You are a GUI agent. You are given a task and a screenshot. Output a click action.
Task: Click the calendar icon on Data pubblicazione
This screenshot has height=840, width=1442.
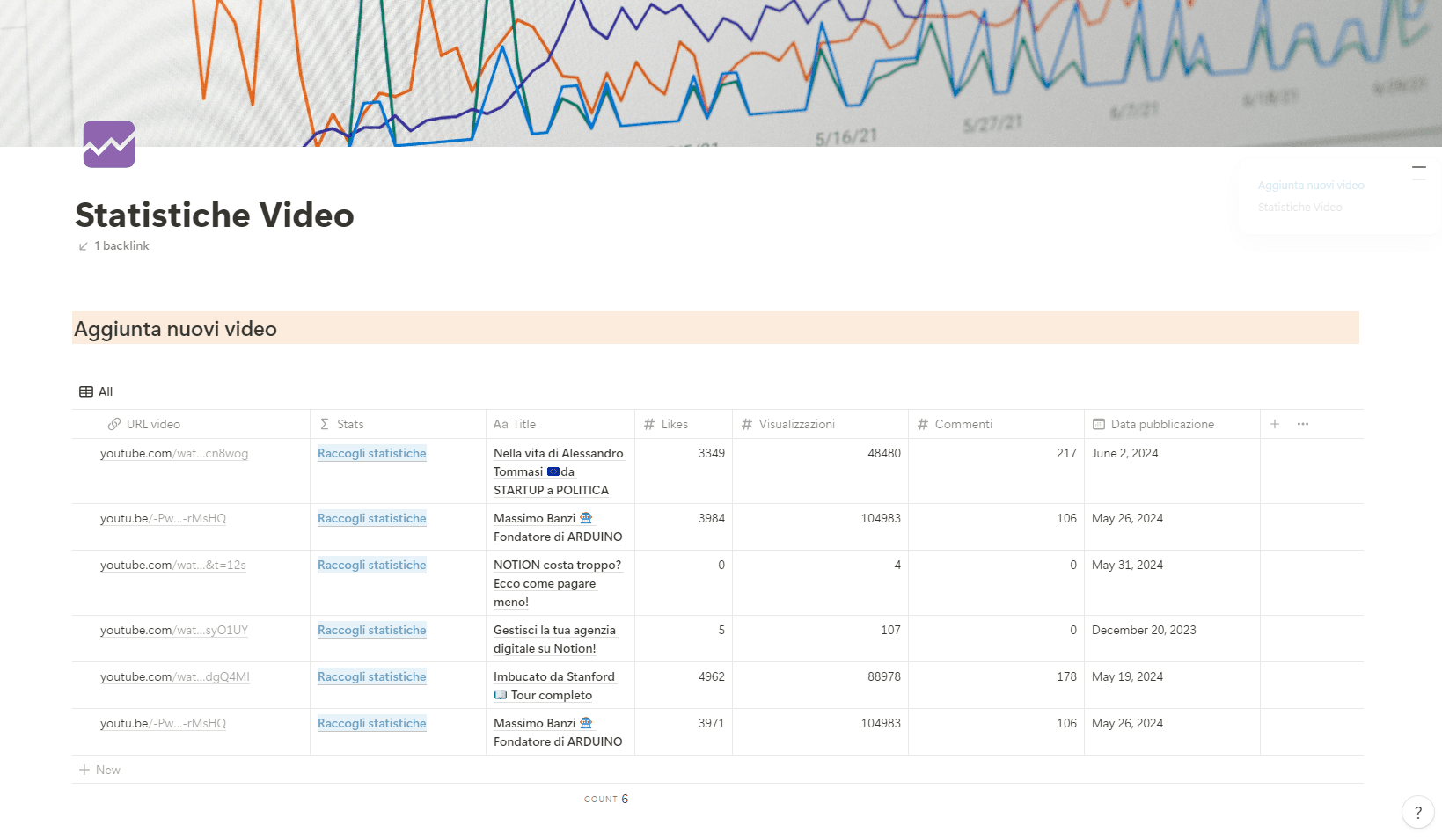[1098, 423]
